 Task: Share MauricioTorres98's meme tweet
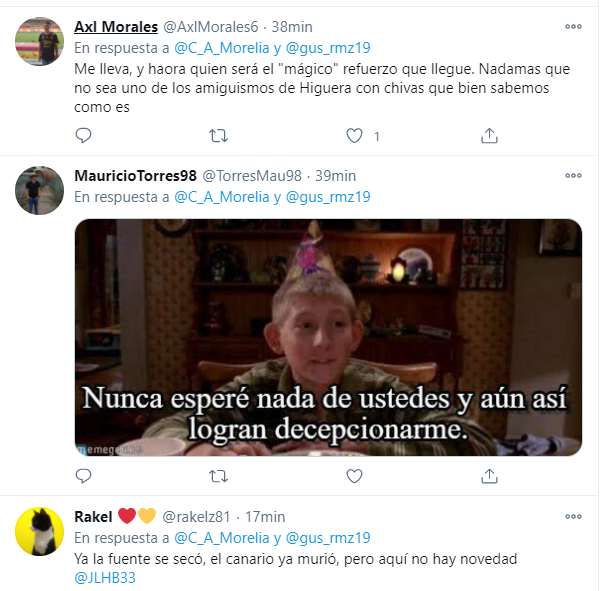(x=489, y=476)
